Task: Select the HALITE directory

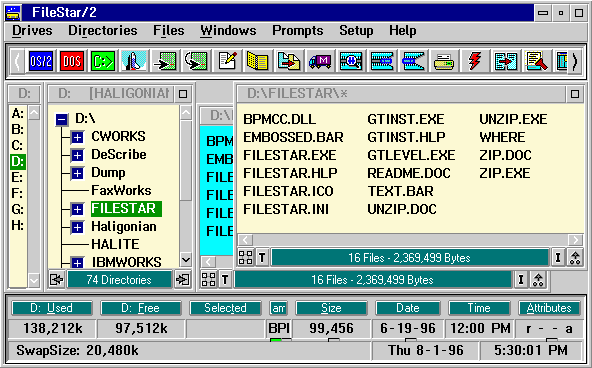Action: [x=115, y=245]
